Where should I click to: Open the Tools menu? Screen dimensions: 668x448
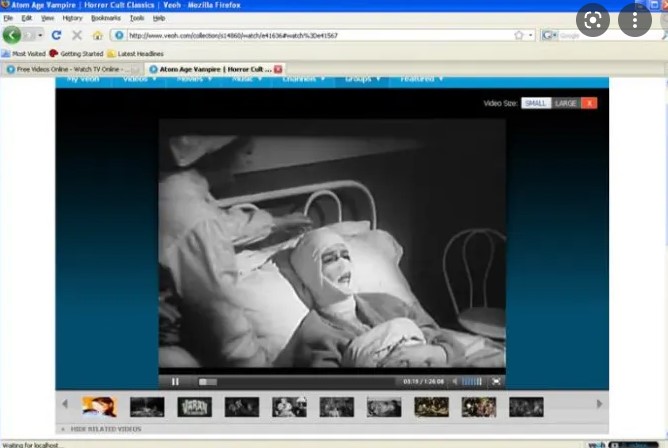[x=137, y=18]
